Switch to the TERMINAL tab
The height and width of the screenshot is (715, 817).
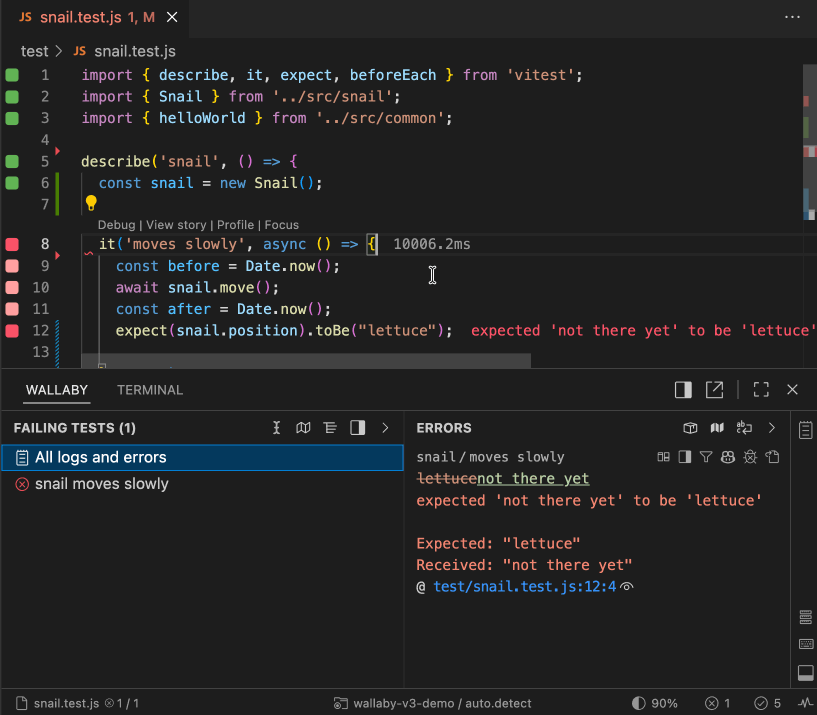coord(150,390)
